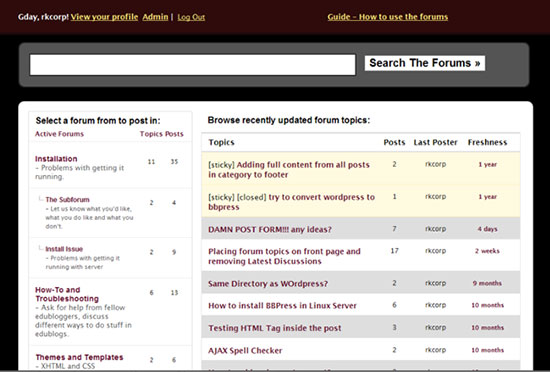Screen dimensions: 550x372
Task: Open Guide – How to use the forums
Action: (388, 17)
